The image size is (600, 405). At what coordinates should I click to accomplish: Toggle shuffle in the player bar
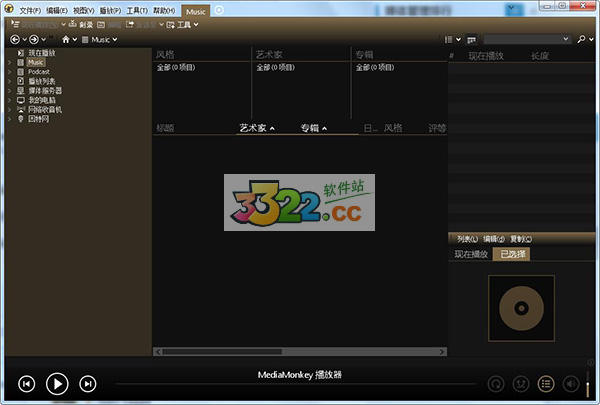(x=520, y=383)
